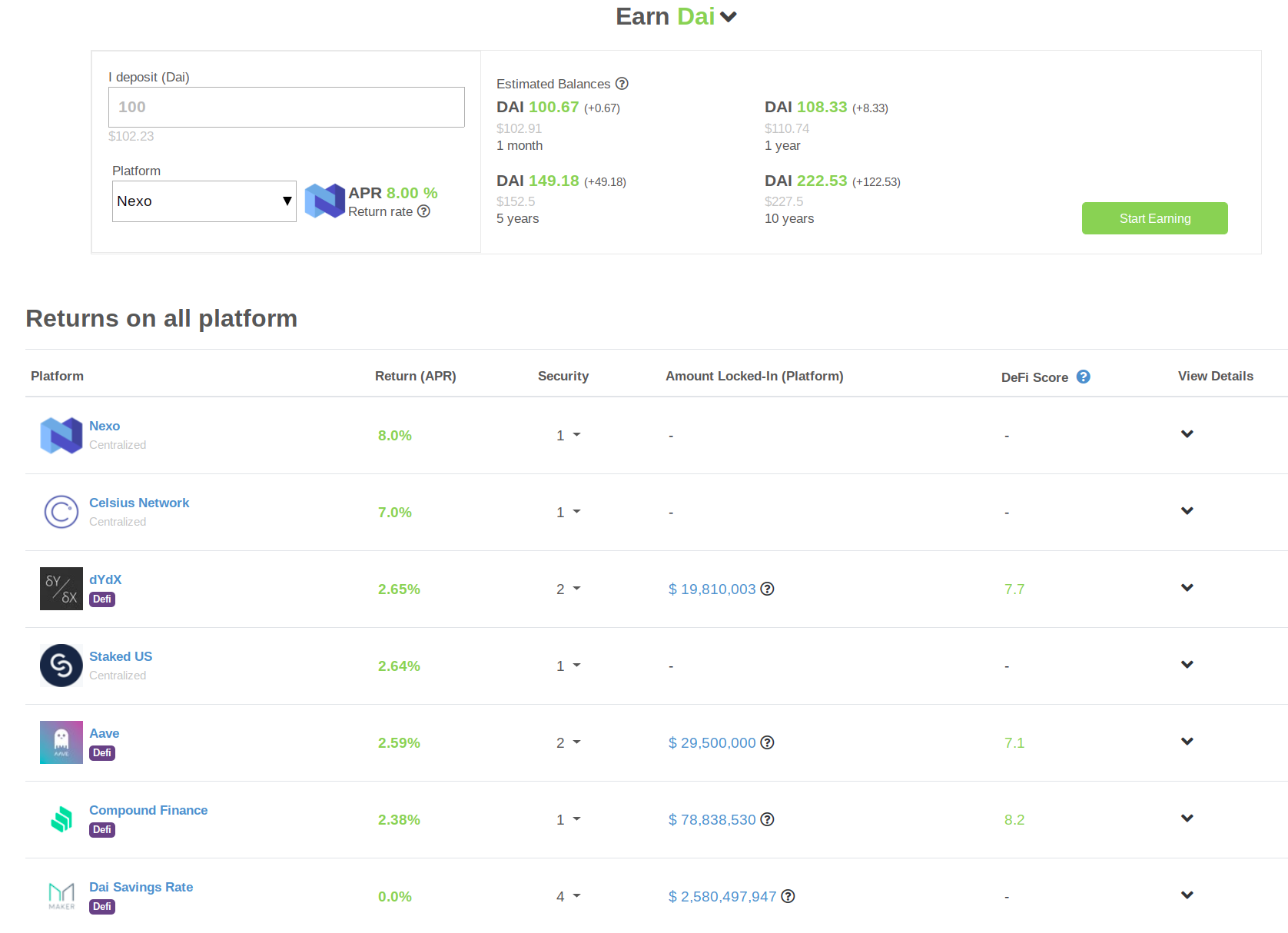Click the Return (APR) column header
The height and width of the screenshot is (933, 1288).
tap(416, 376)
